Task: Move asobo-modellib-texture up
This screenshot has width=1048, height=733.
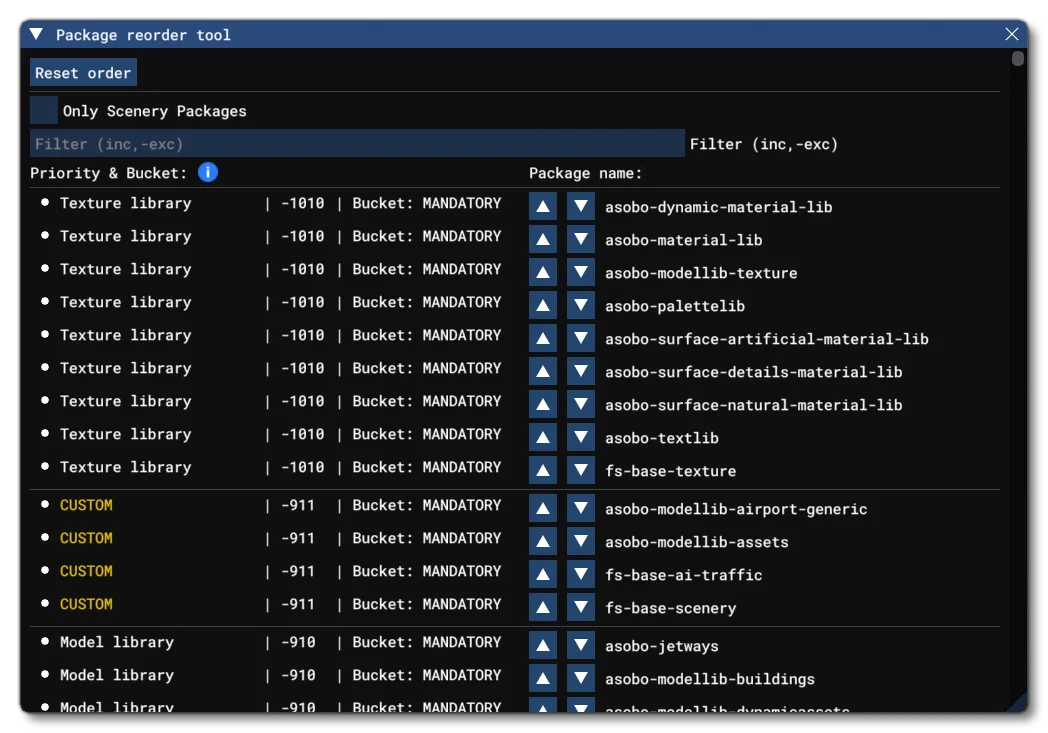Action: pos(543,273)
